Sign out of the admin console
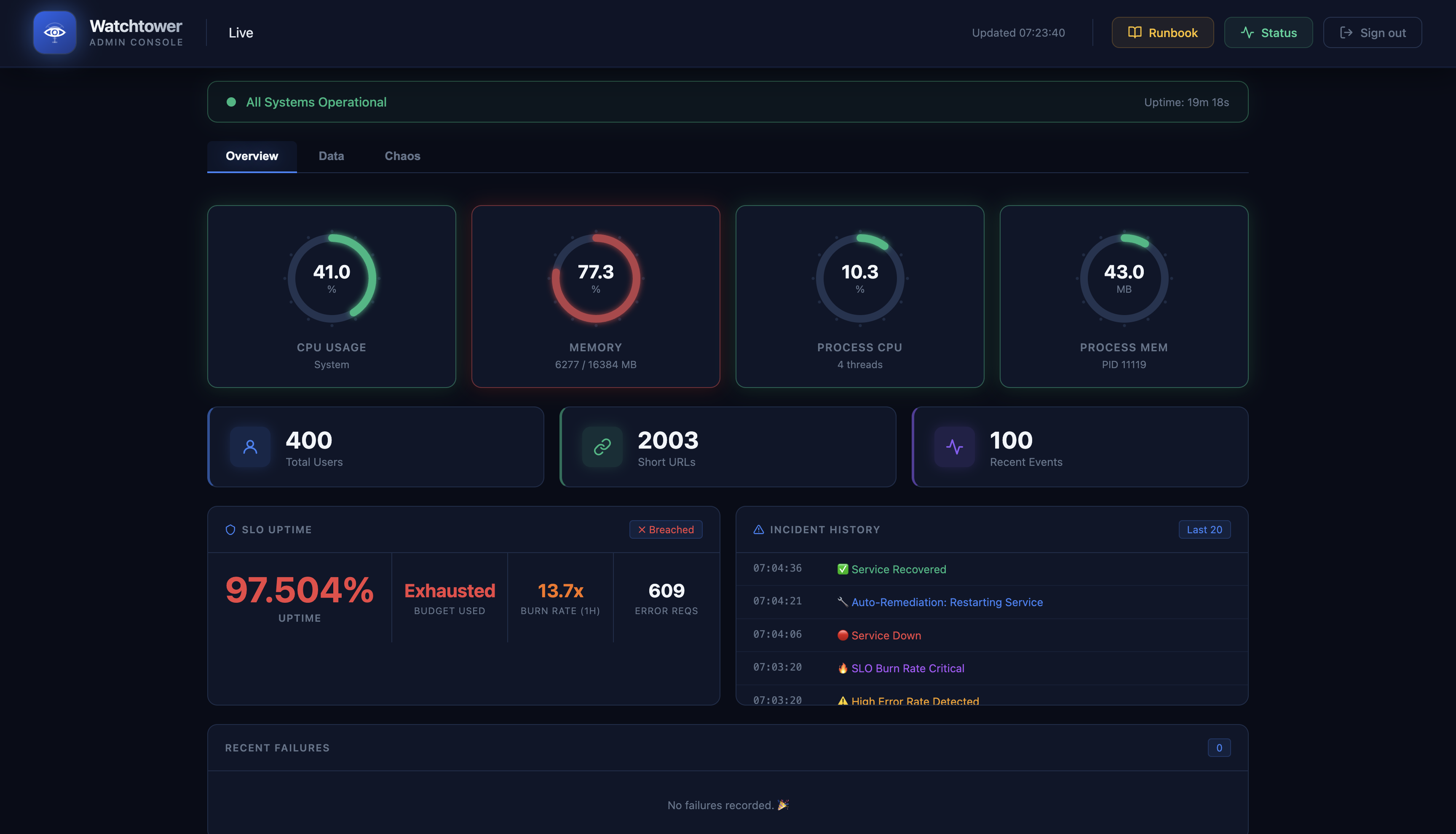The image size is (1456, 834). click(1372, 33)
